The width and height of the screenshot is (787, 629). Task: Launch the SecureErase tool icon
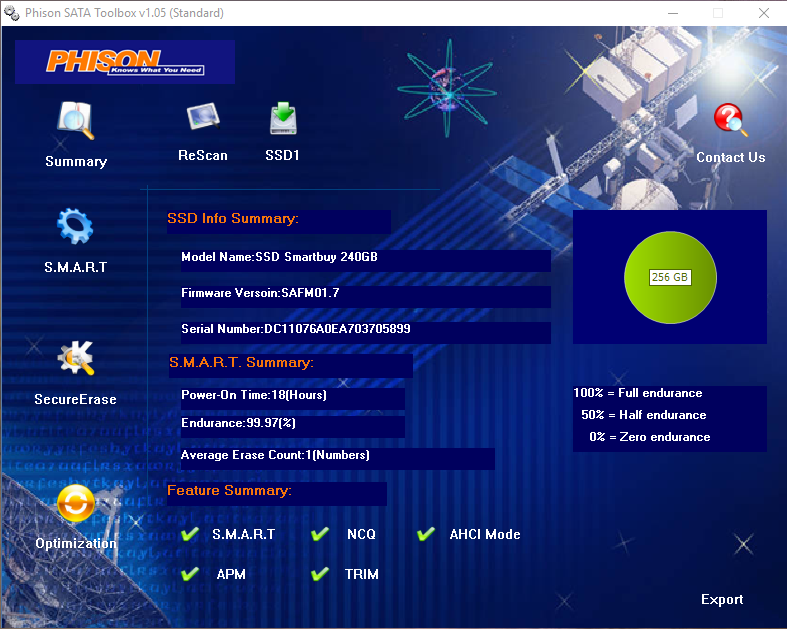click(x=76, y=357)
